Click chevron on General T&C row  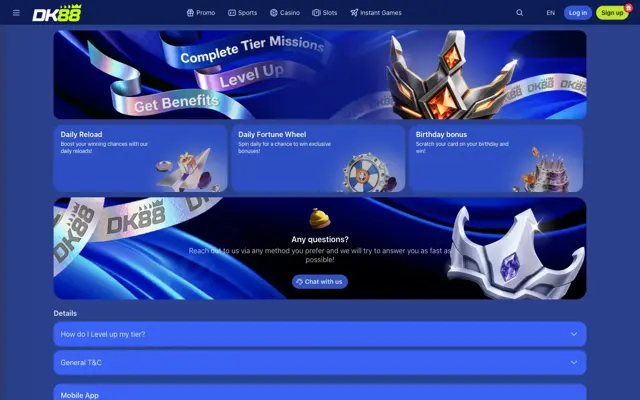574,362
